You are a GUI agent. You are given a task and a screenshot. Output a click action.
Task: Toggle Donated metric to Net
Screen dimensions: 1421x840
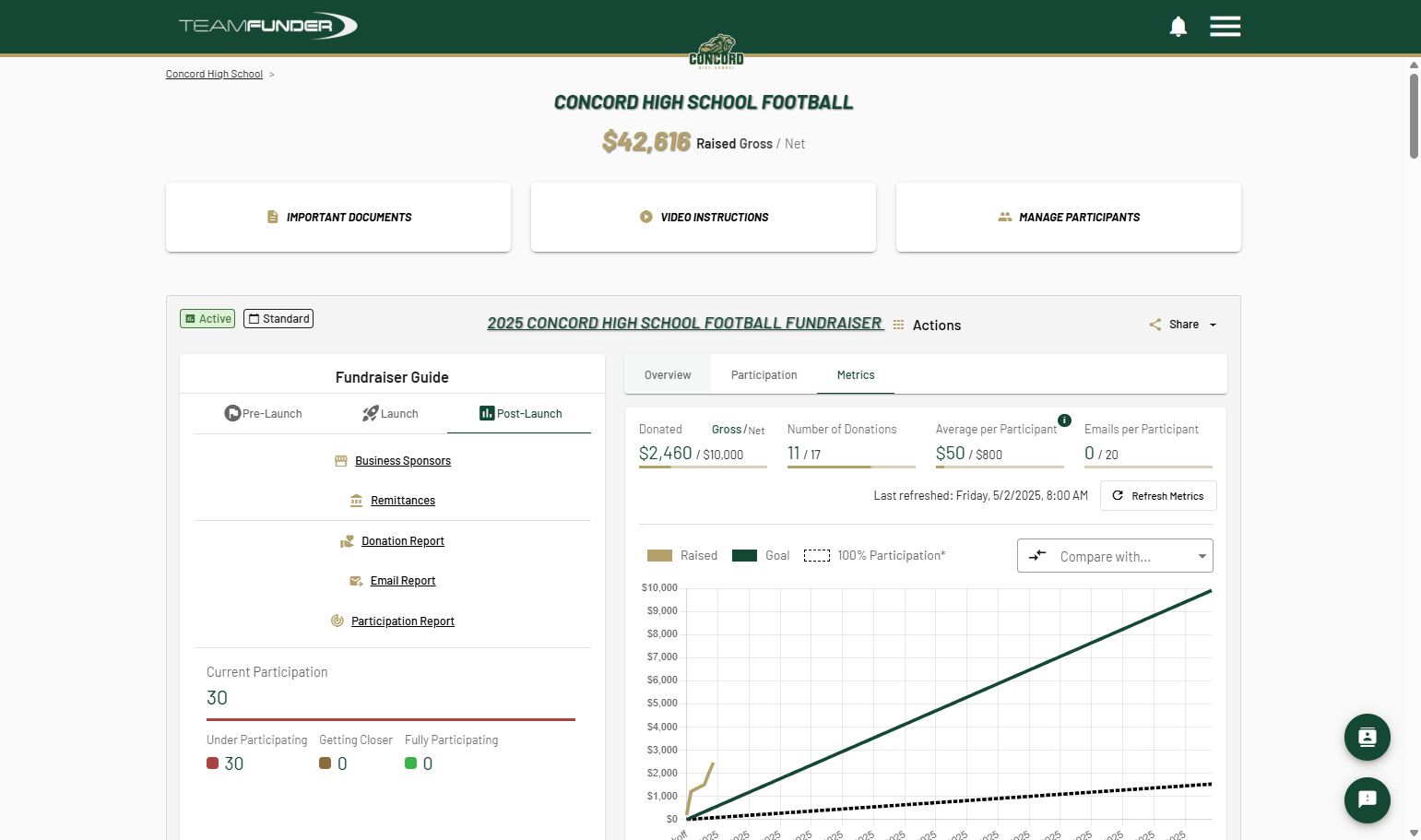tap(756, 431)
